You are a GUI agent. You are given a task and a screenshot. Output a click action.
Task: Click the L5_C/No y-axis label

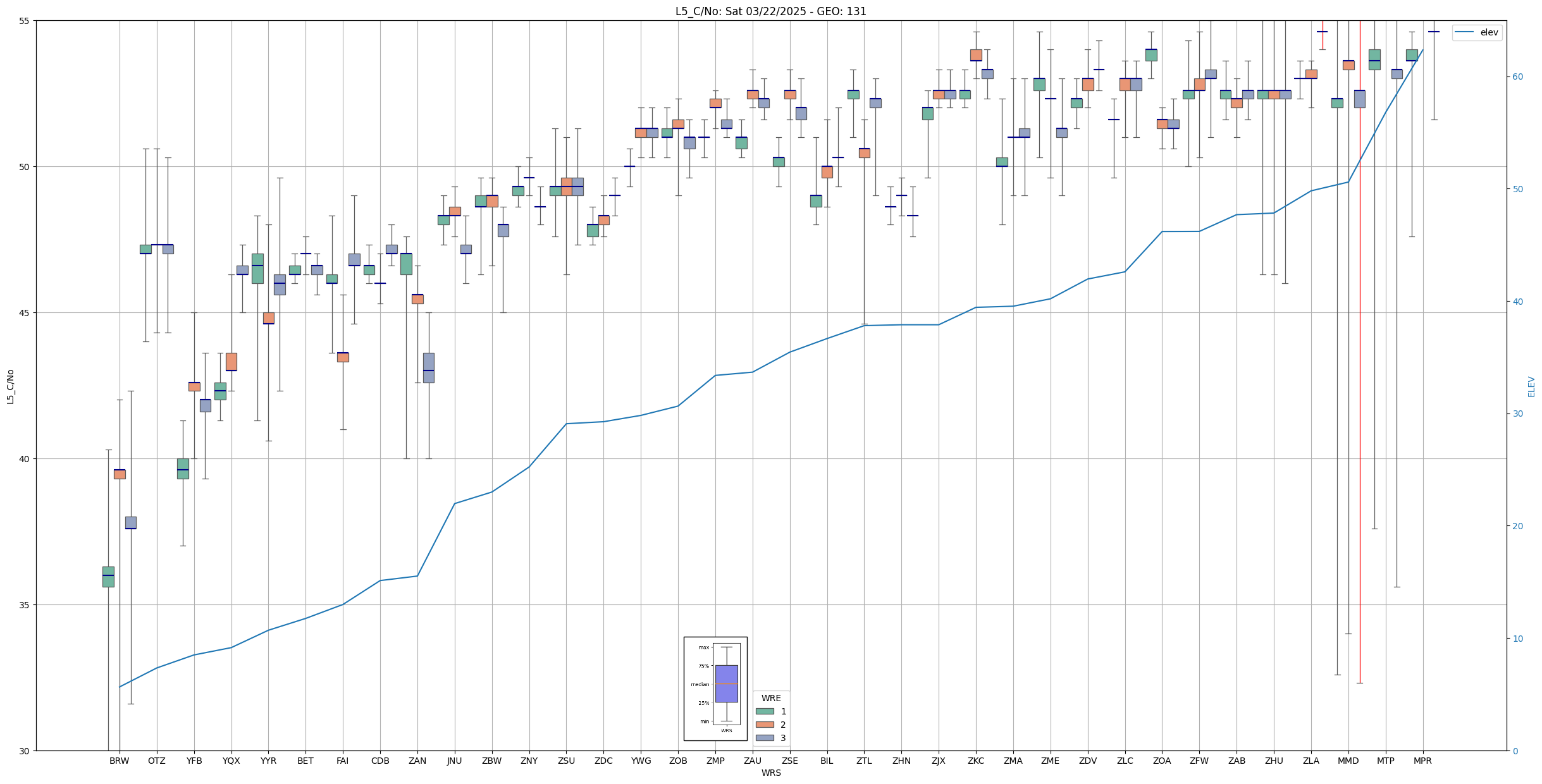pos(10,386)
